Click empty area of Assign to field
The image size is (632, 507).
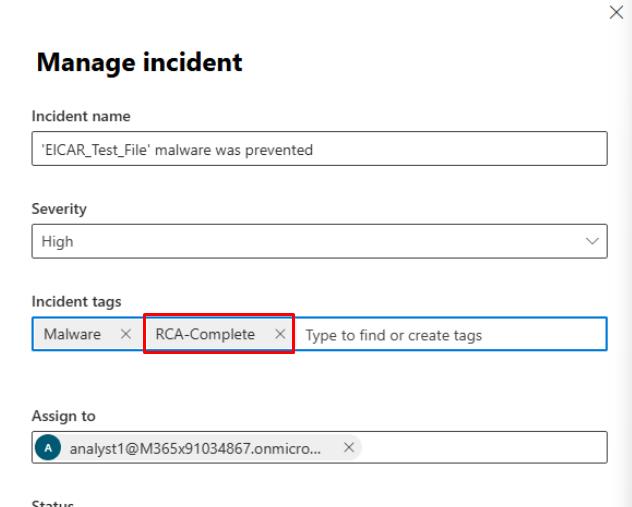pos(480,448)
